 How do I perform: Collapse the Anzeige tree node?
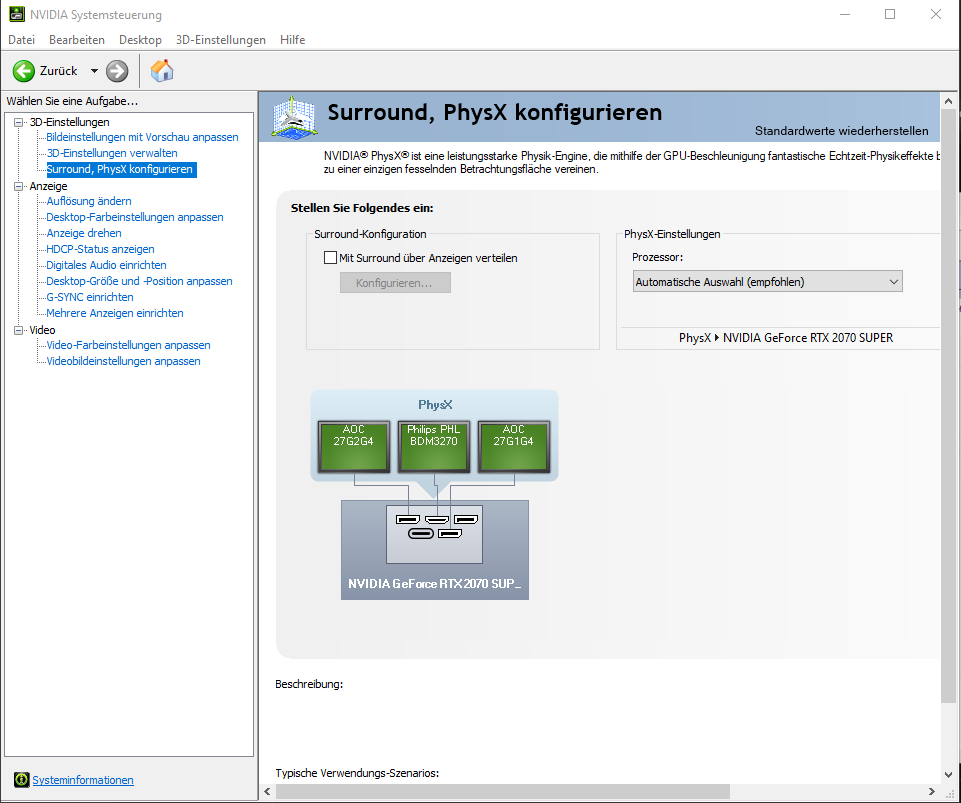pyautogui.click(x=18, y=186)
